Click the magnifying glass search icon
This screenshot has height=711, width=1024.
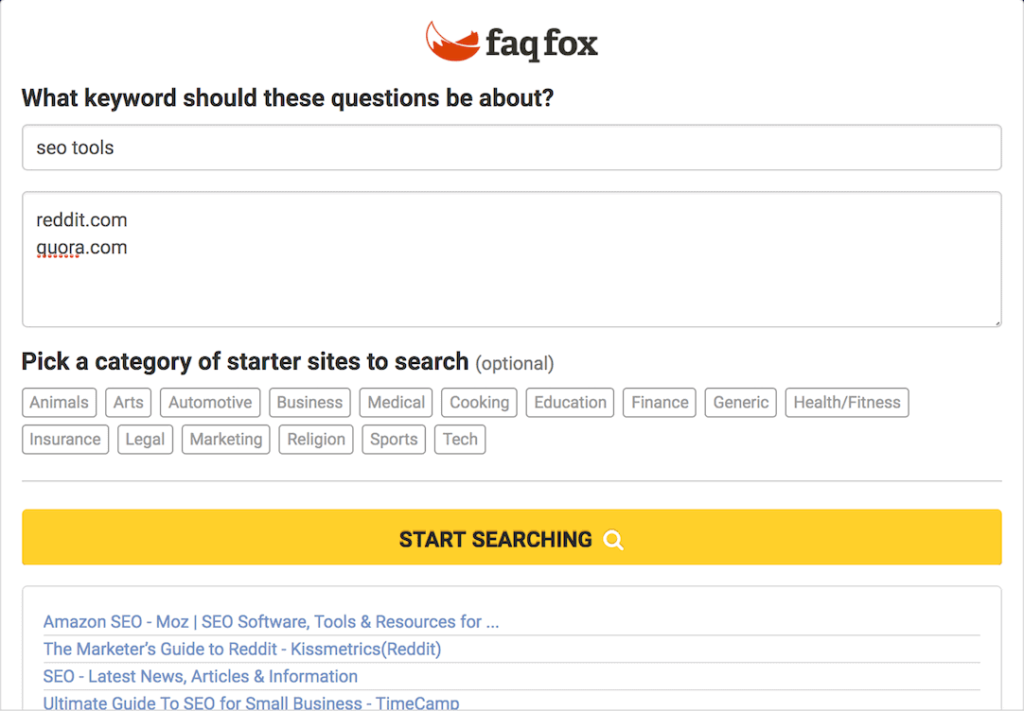[613, 540]
